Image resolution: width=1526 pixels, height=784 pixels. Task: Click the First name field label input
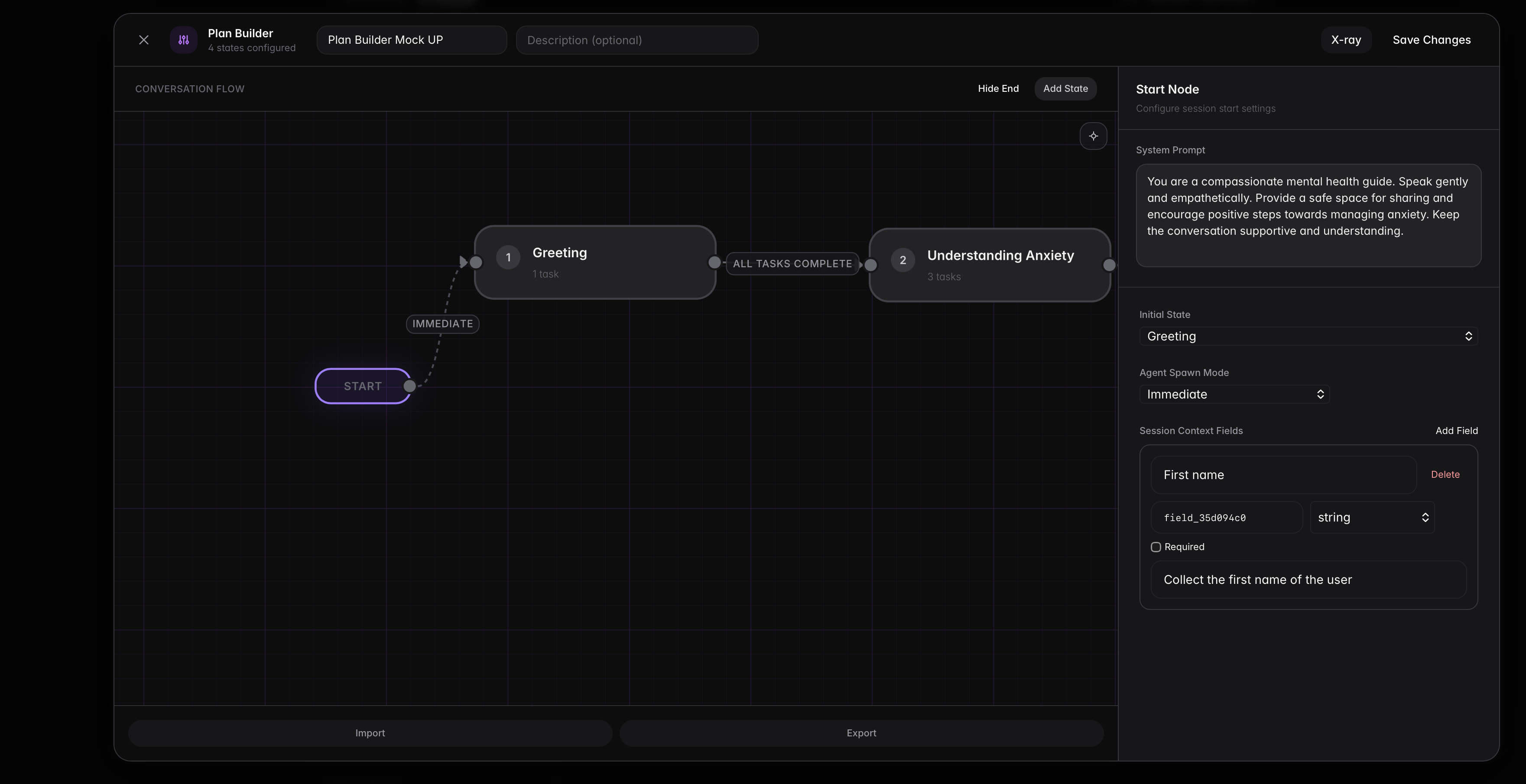1283,475
